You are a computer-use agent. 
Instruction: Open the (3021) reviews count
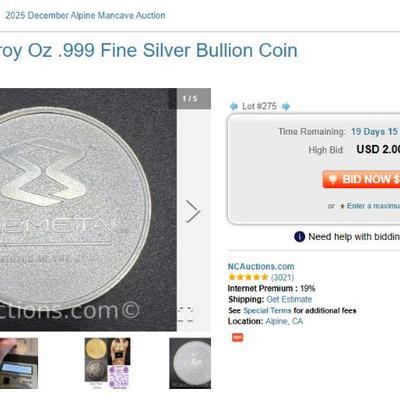point(282,277)
